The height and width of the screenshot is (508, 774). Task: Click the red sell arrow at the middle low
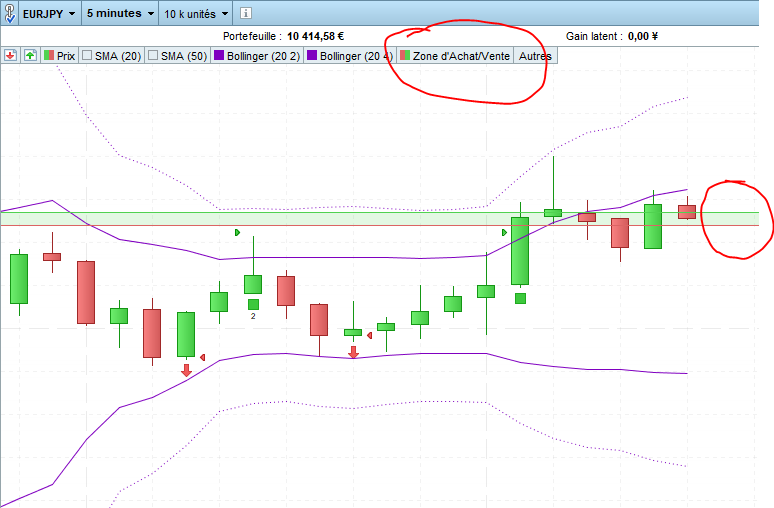pos(353,352)
